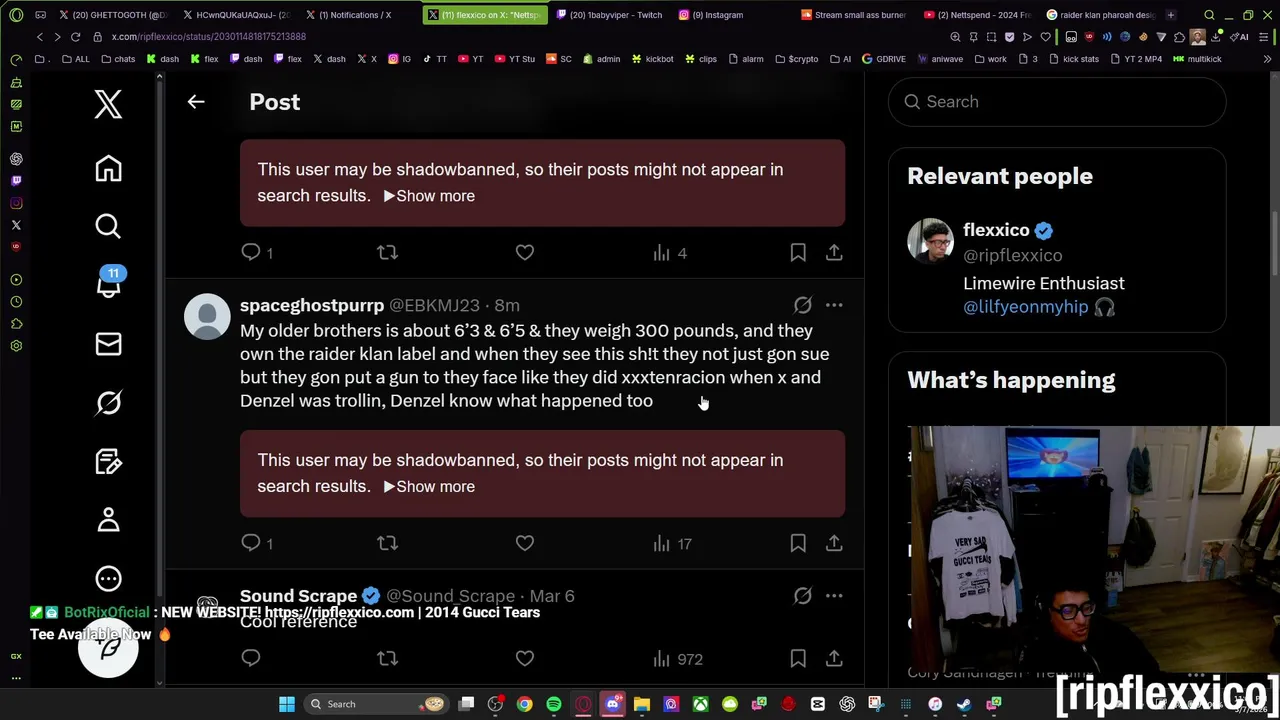View analytics showing 17 views
The height and width of the screenshot is (720, 1280).
point(672,543)
